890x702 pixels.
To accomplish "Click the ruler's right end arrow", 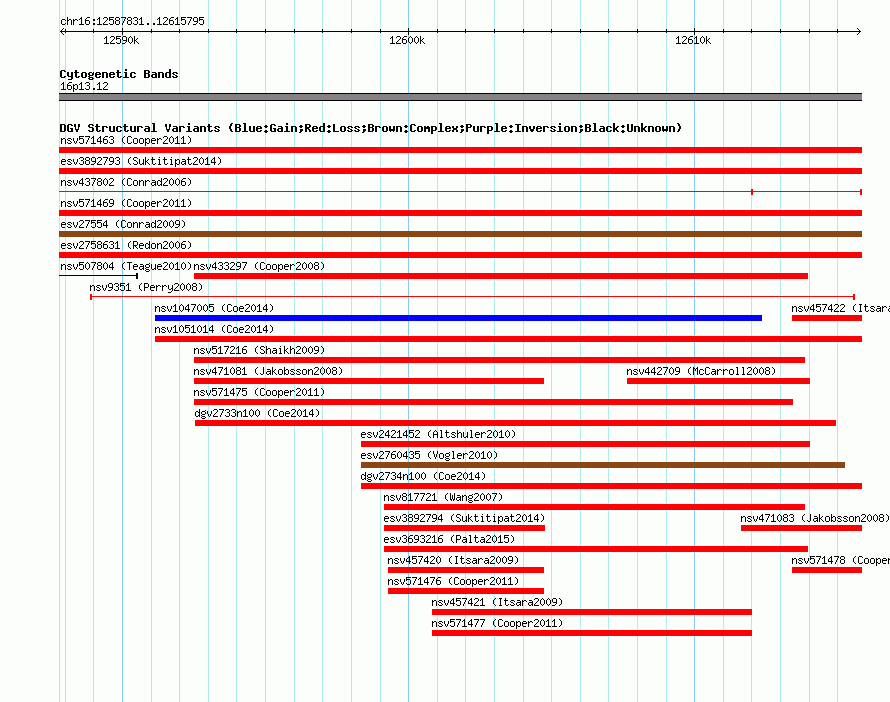I will pos(859,32).
